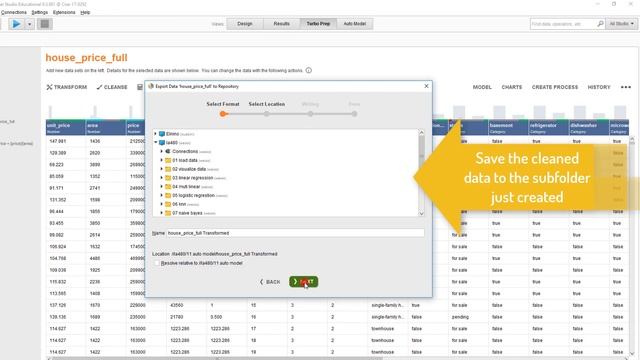The width and height of the screenshot is (640, 360).
Task: Expand the 02 visualize data folder
Action: tap(162, 169)
